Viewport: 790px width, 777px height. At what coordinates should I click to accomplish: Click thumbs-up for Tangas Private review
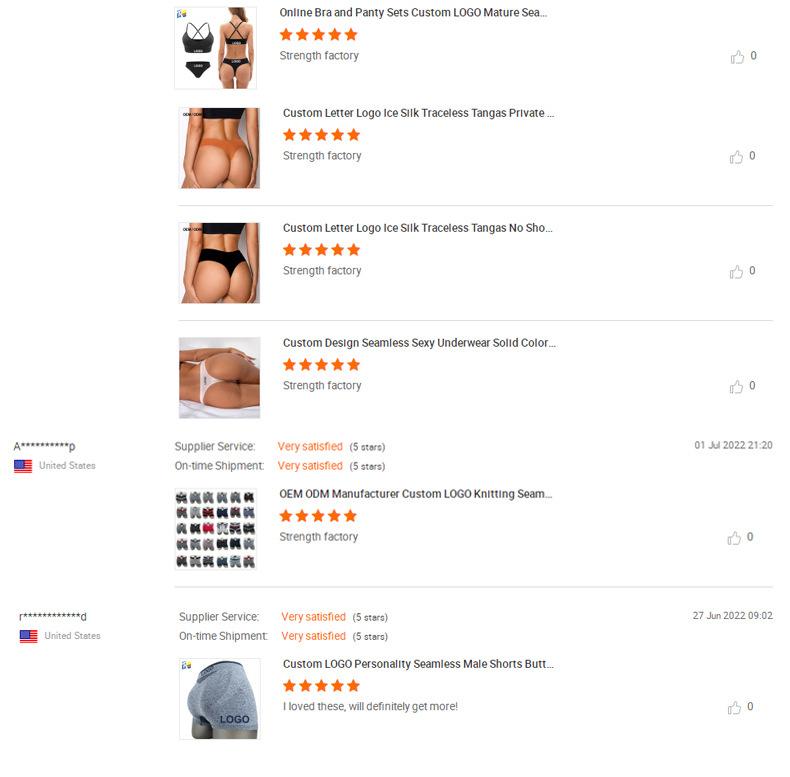pyautogui.click(x=736, y=157)
